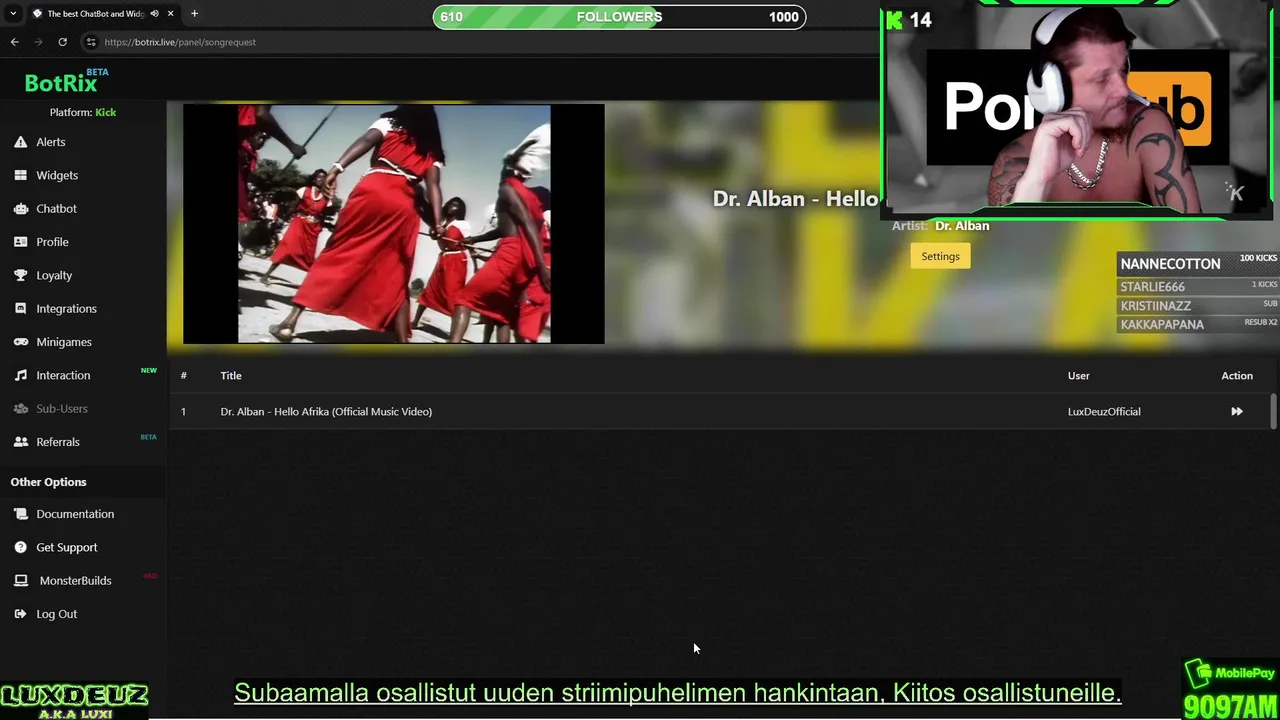The width and height of the screenshot is (1280, 720).
Task: Click the Documentation icon
Action: pos(20,514)
